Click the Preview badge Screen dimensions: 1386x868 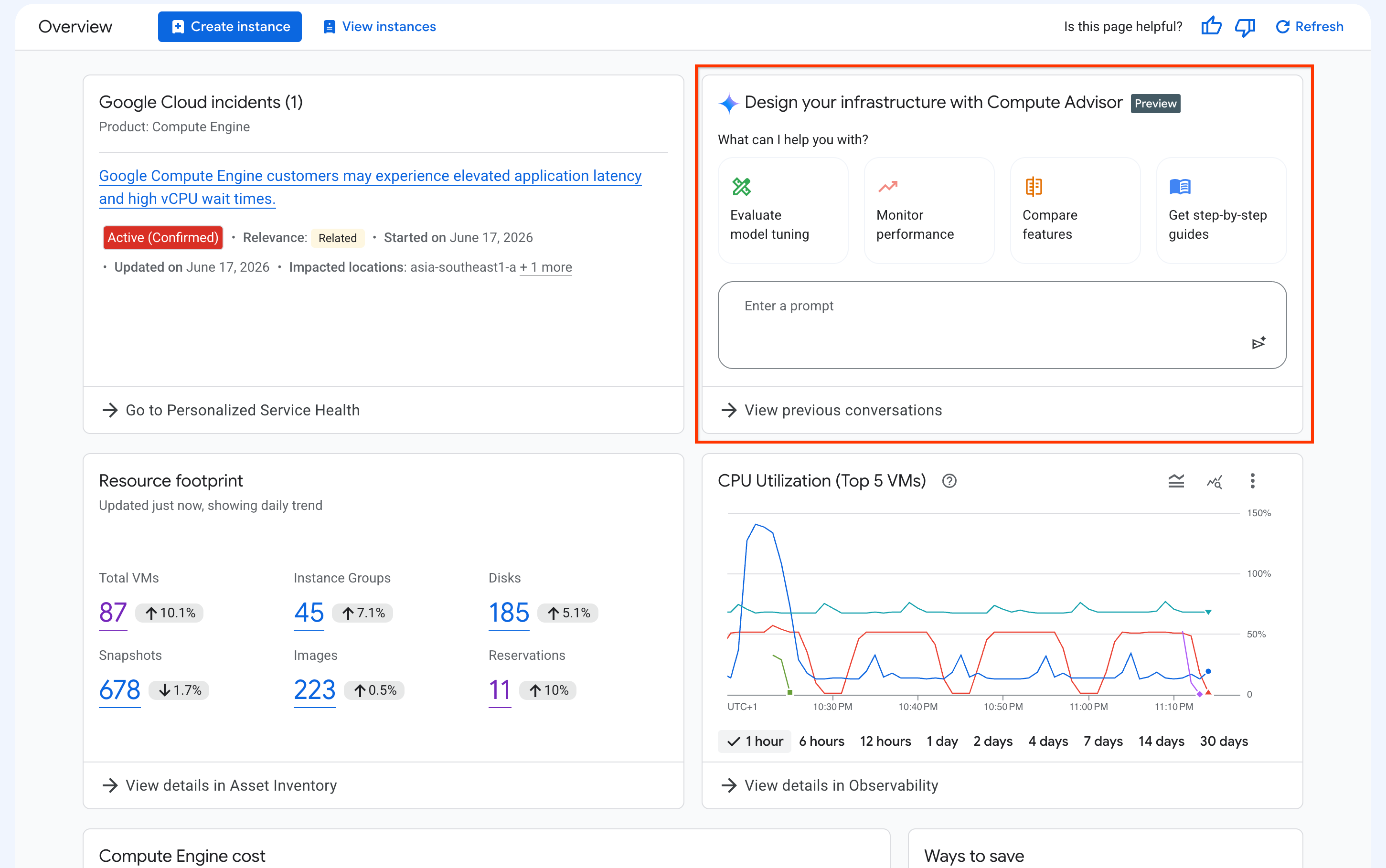tap(1155, 103)
